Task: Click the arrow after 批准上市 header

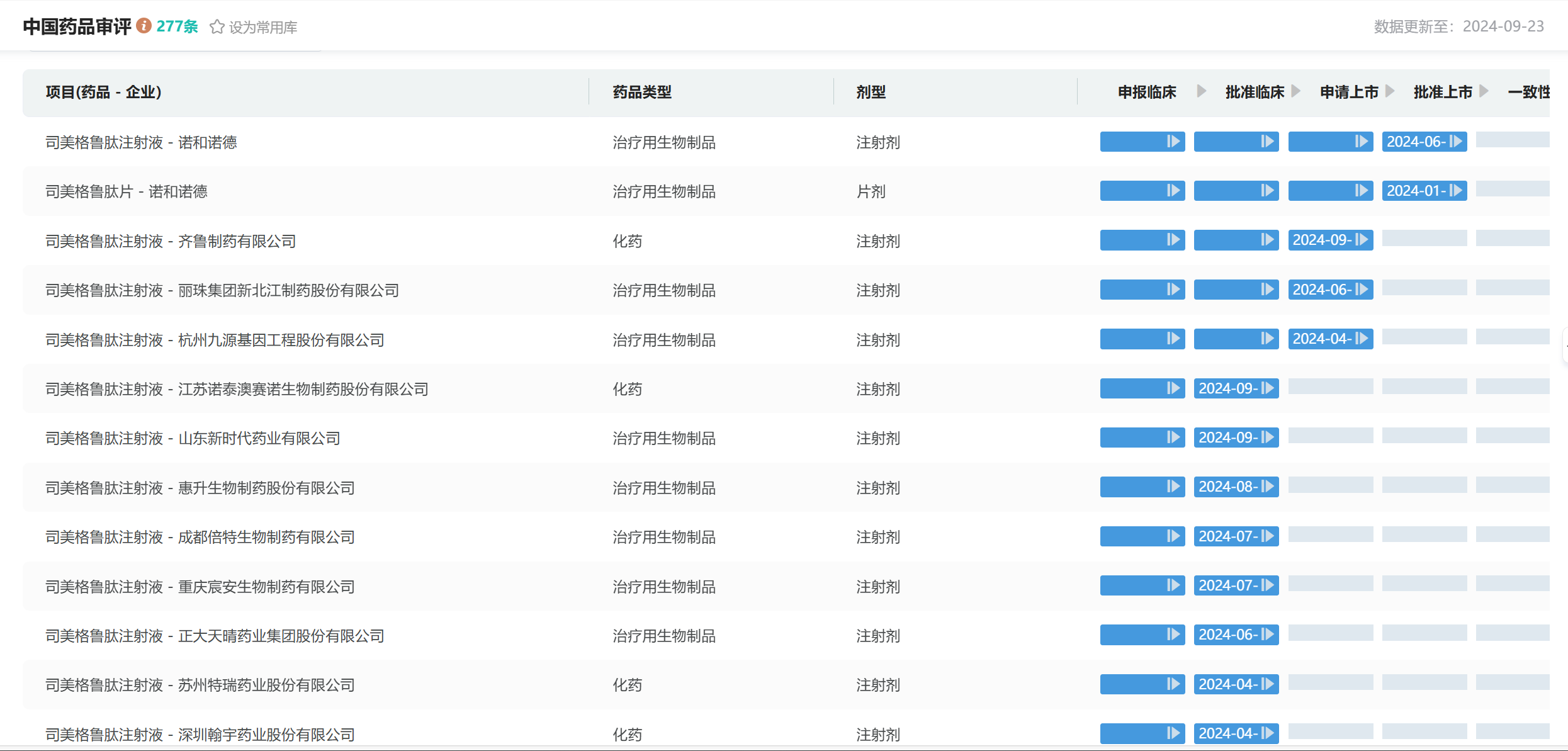Action: point(1484,91)
